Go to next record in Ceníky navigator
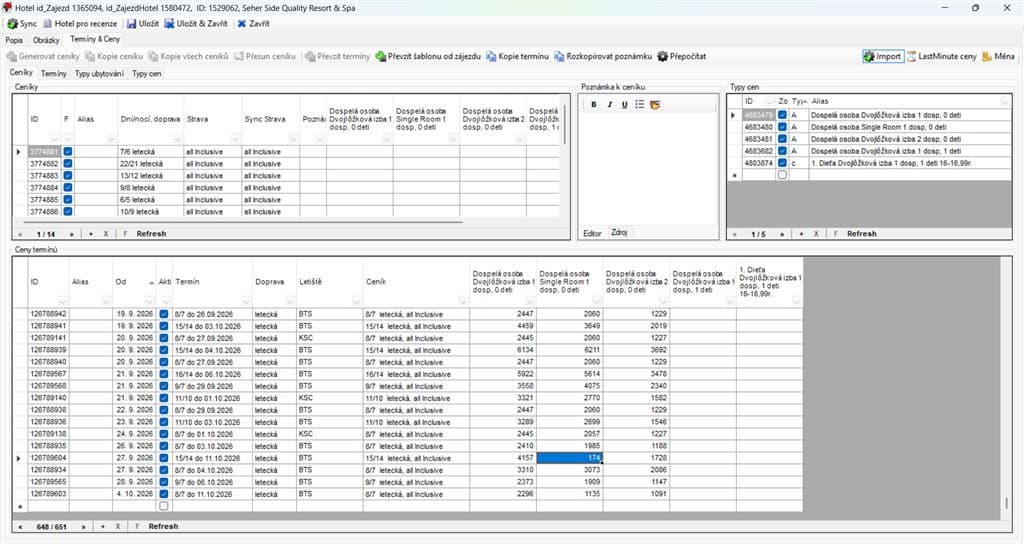Image resolution: width=1024 pixels, height=544 pixels. (71, 234)
